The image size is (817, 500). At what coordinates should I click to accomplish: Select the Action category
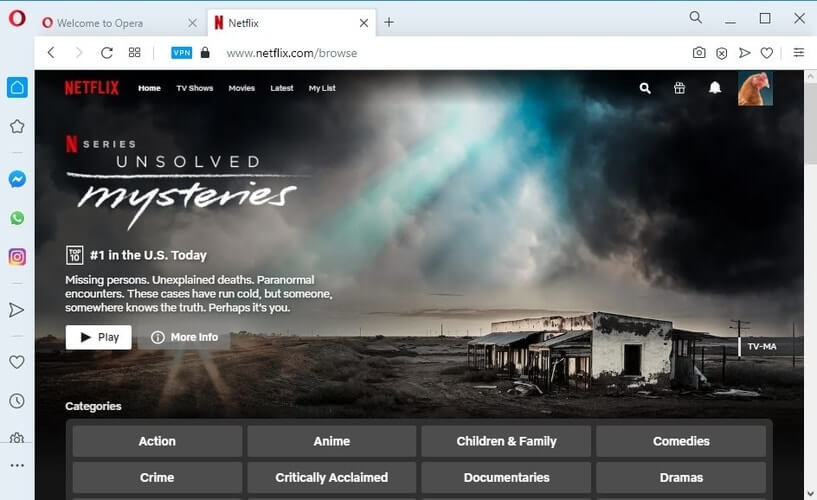point(157,441)
